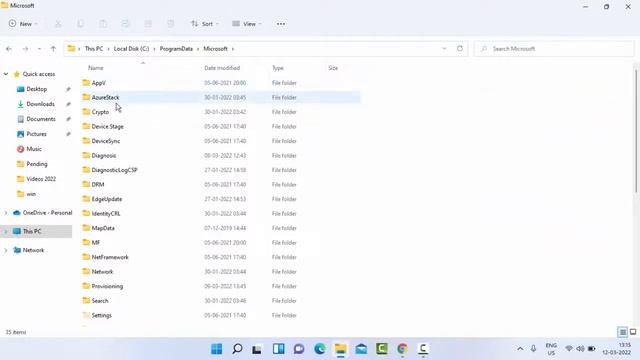This screenshot has height=360, width=640.
Task: Open Task View on taskbar
Action: click(x=257, y=349)
